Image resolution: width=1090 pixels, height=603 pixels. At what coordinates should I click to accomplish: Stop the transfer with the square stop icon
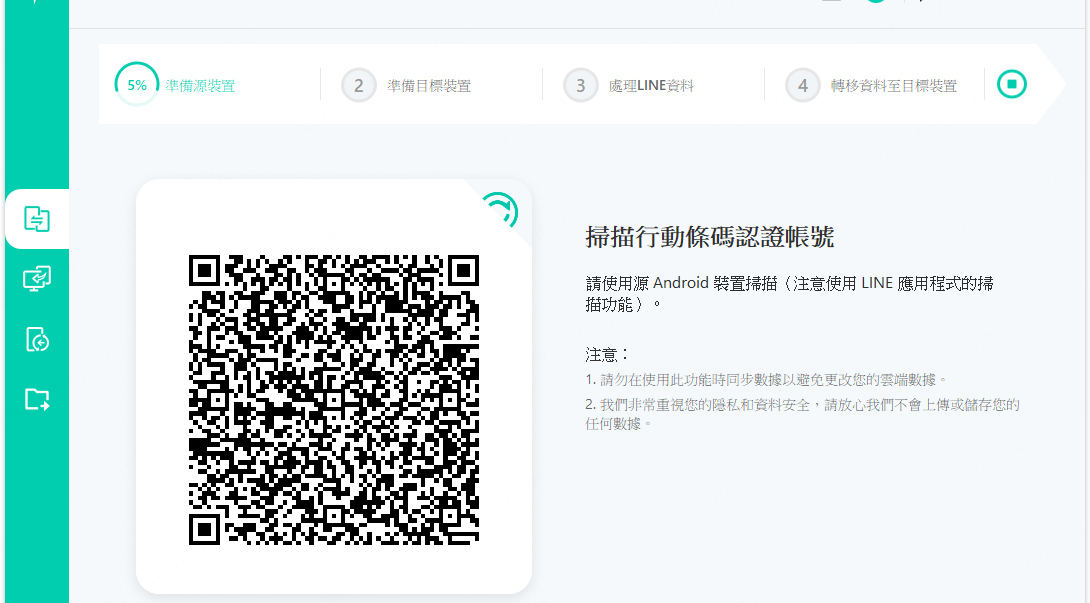(1011, 85)
